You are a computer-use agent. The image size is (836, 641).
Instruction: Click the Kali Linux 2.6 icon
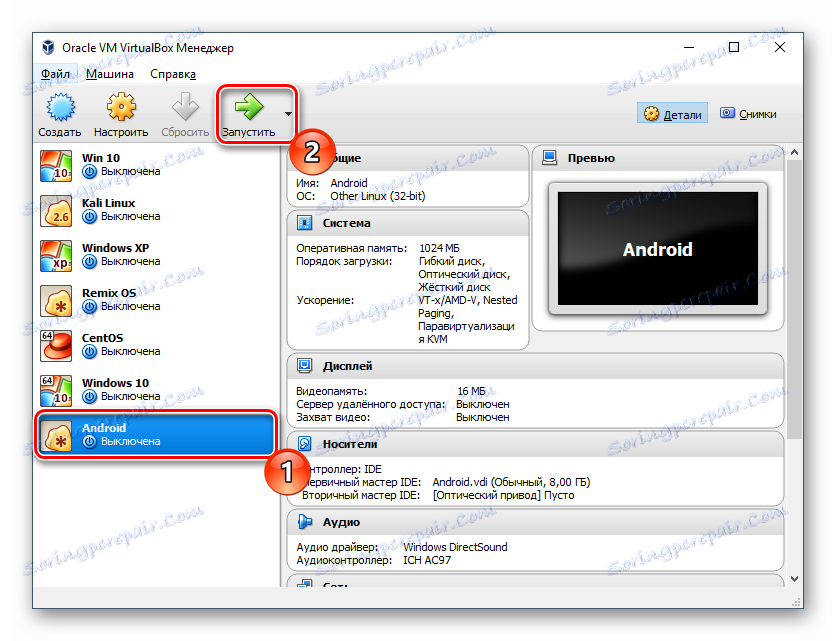[x=56, y=211]
